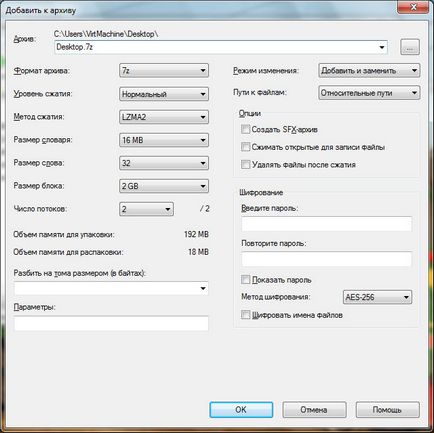Open the Размер слова dropdown
Image resolution: width=434 pixels, height=433 pixels.
164,163
